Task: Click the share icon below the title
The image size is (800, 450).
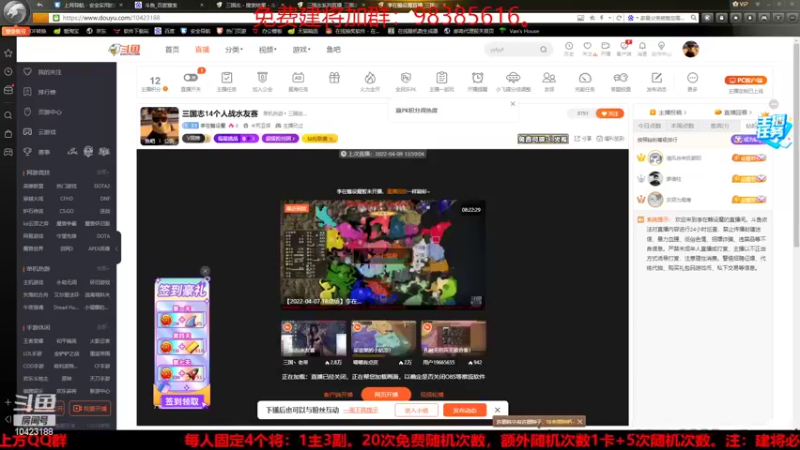Action: tap(583, 139)
